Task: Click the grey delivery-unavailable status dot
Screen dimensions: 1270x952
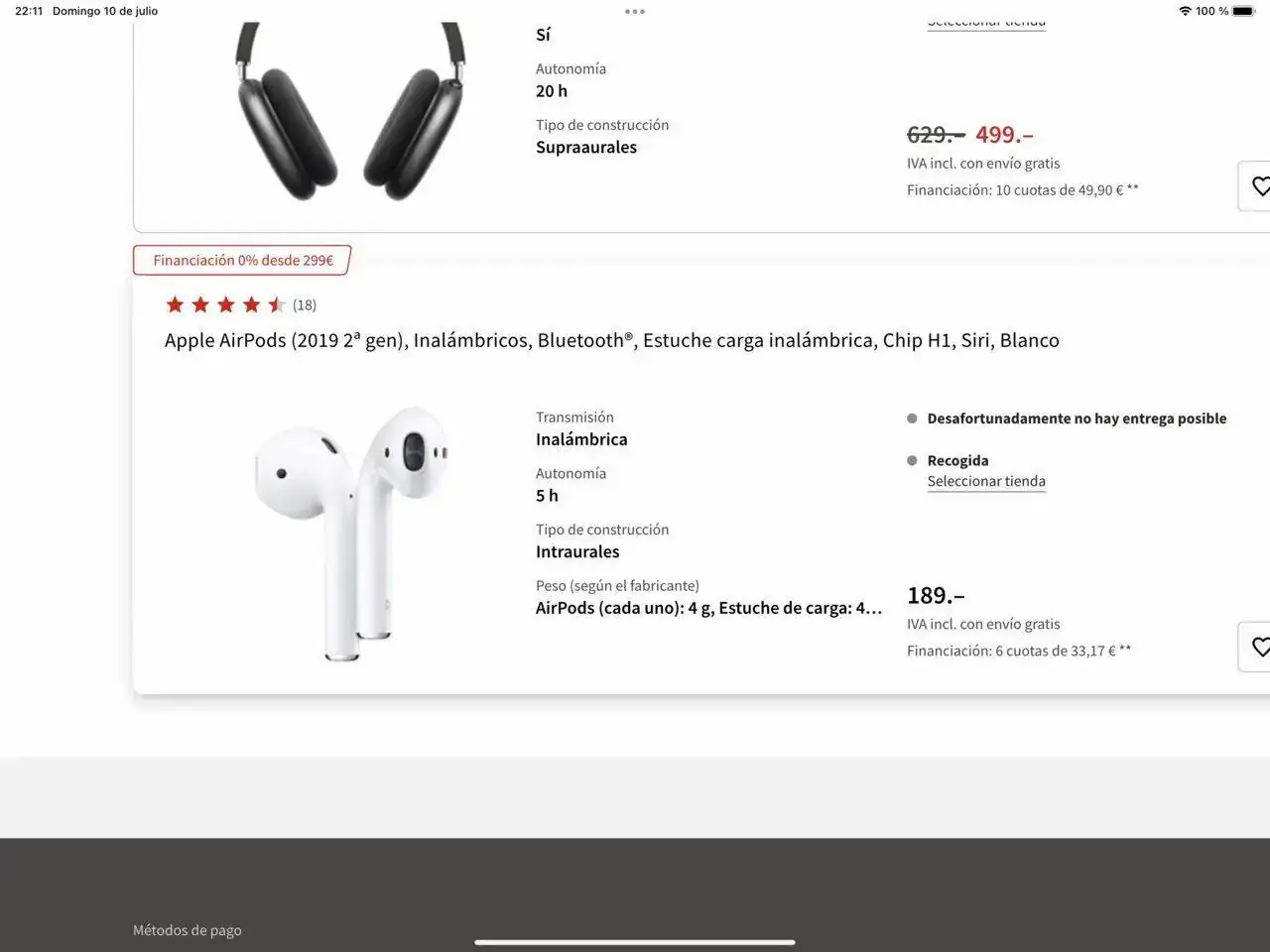Action: pos(912,418)
